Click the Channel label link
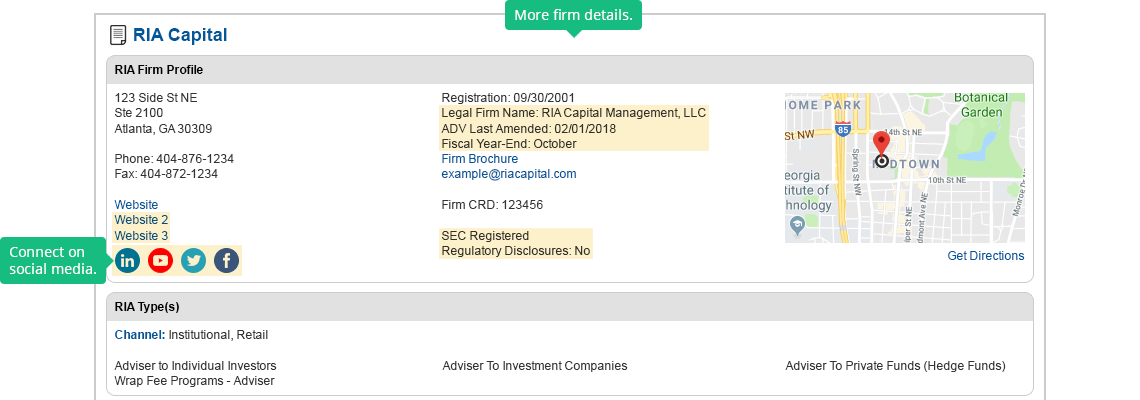The image size is (1140, 400). 139,335
